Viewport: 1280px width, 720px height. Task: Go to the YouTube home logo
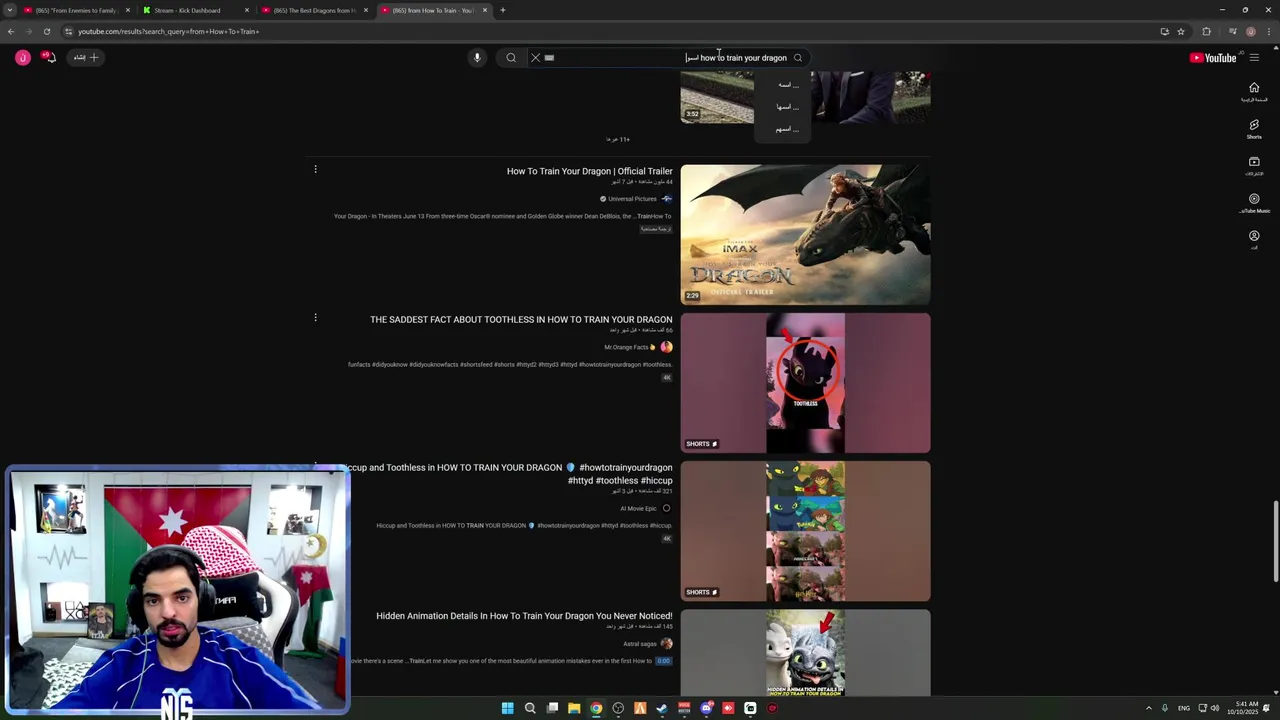tap(1213, 58)
